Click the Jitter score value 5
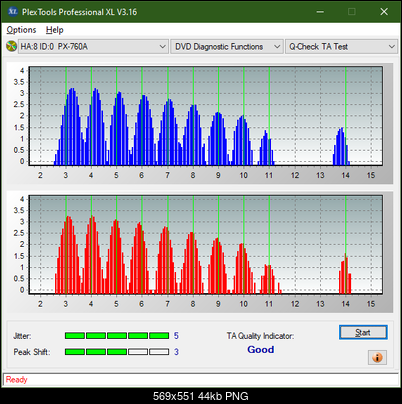 pos(176,336)
